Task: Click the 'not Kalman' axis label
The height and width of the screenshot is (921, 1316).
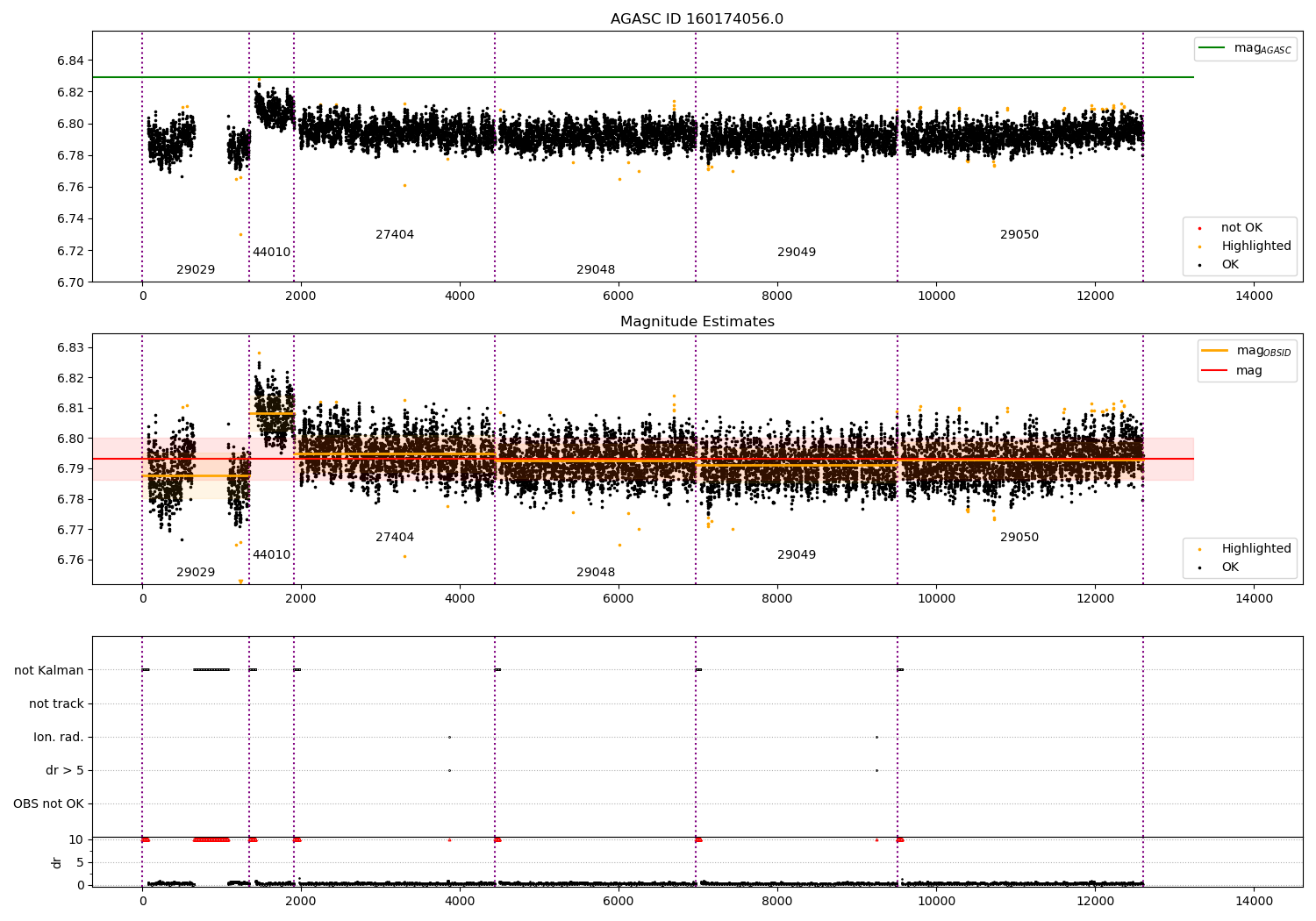Action: [x=49, y=670]
